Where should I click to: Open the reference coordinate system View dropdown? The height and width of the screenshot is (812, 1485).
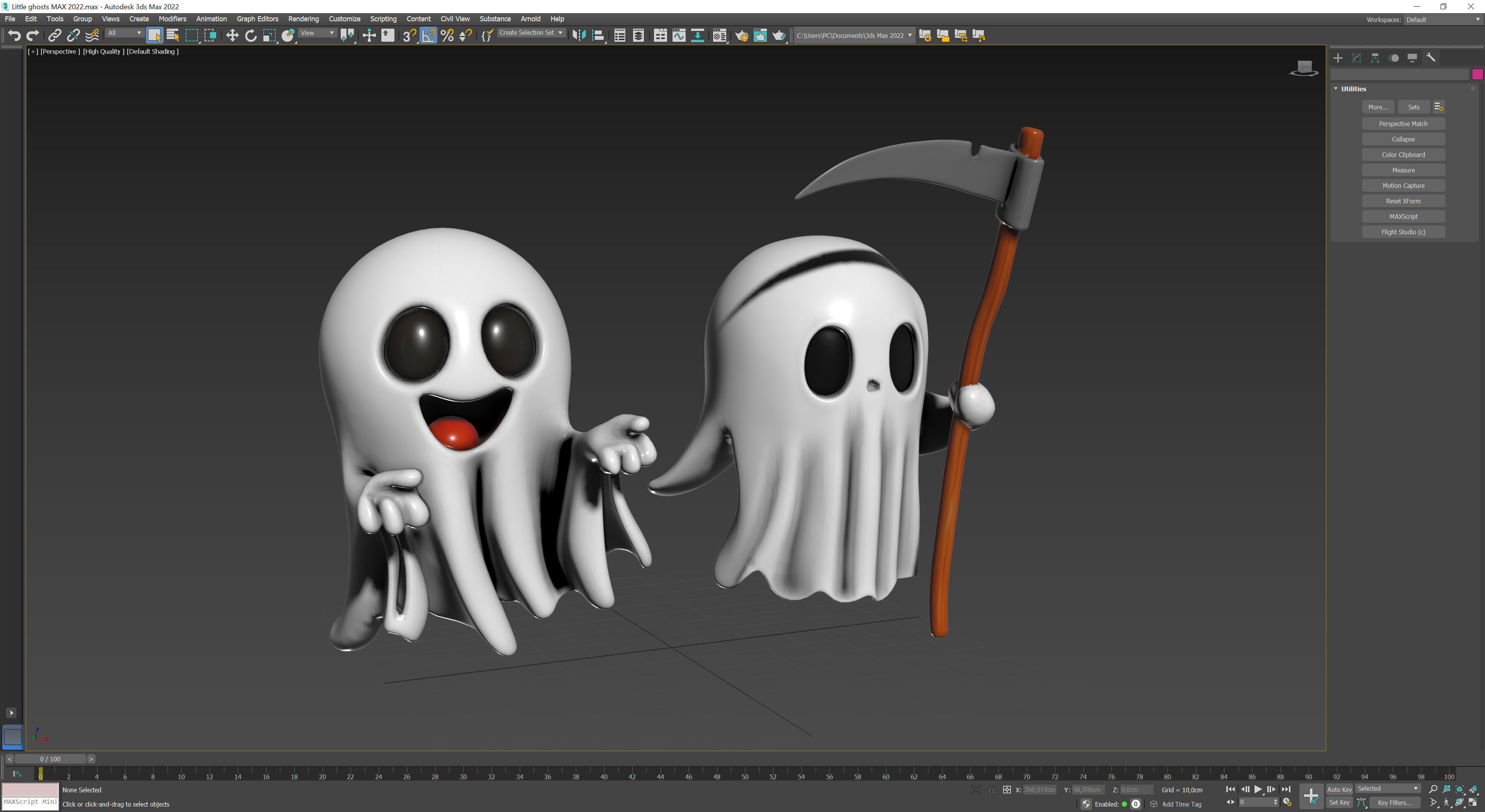(317, 33)
